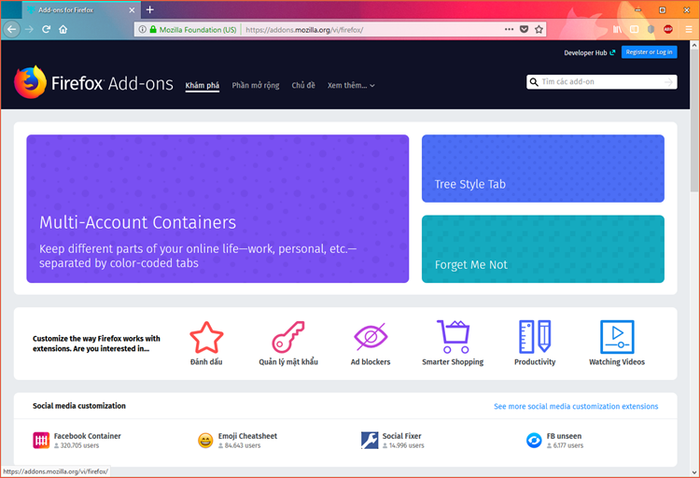Open a new tab with plus button

(x=150, y=9)
